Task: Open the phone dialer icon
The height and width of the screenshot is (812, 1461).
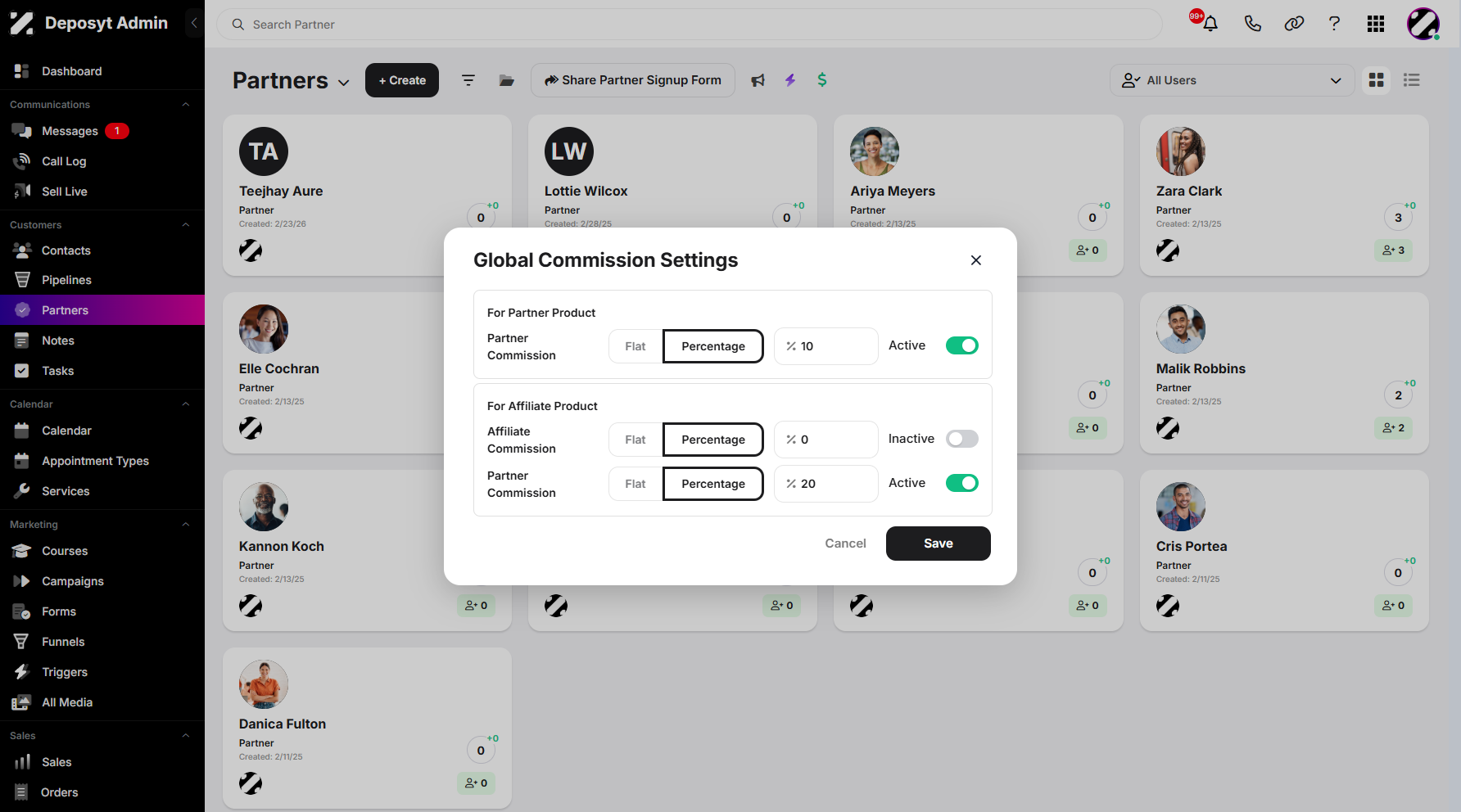Action: [x=1252, y=24]
